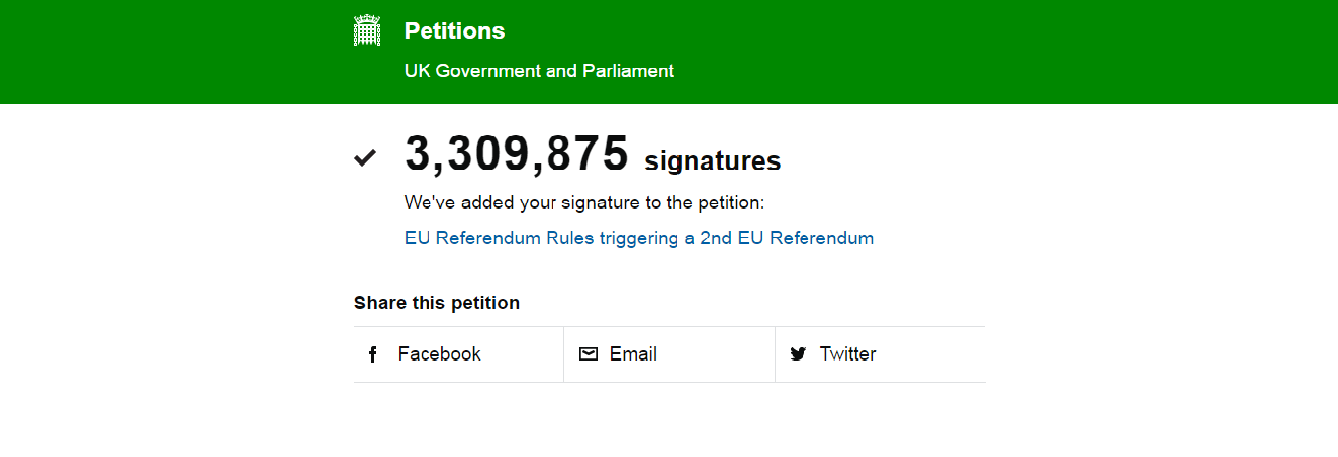Share via the Facebook text label
The width and height of the screenshot is (1338, 457).
(x=439, y=354)
